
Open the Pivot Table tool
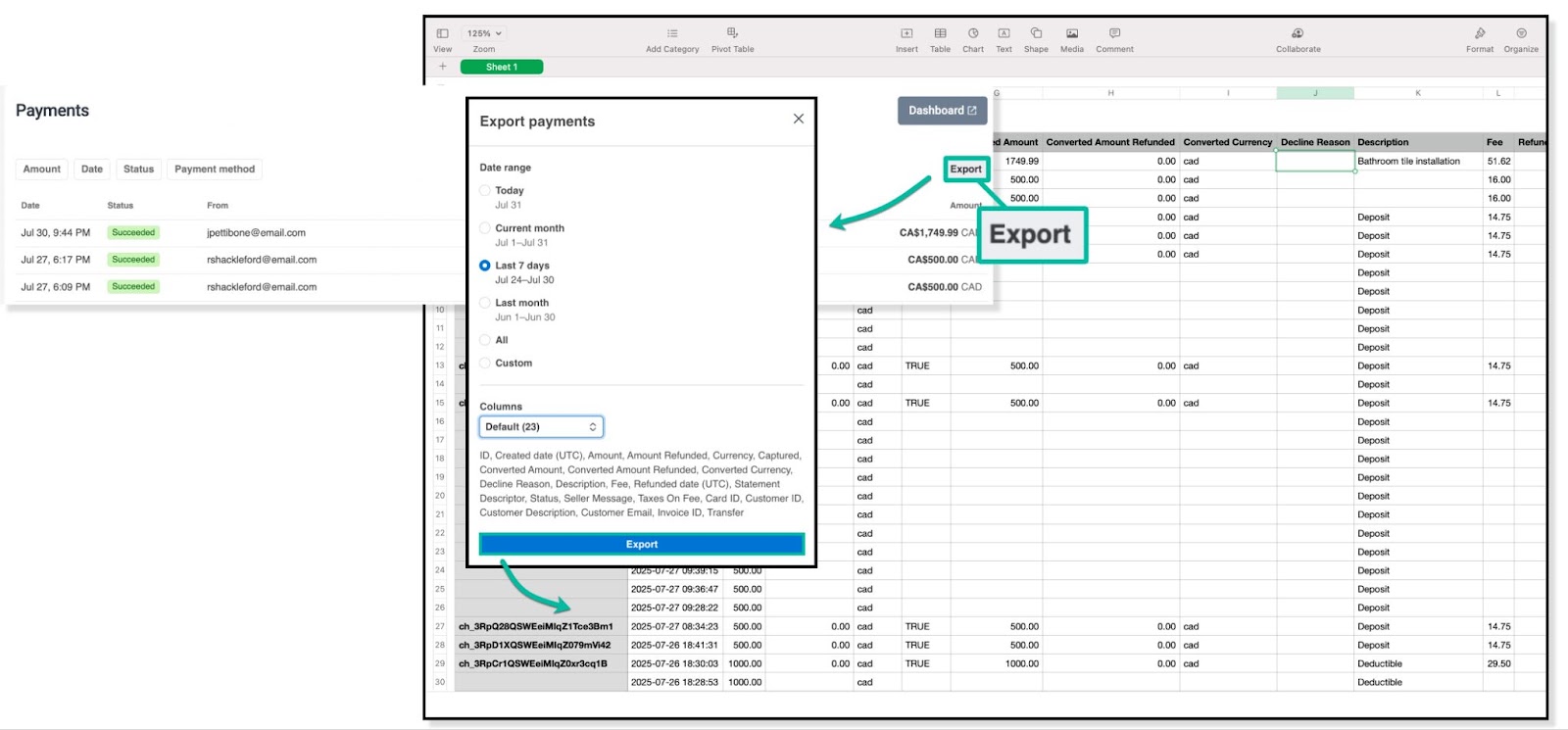pyautogui.click(x=732, y=33)
